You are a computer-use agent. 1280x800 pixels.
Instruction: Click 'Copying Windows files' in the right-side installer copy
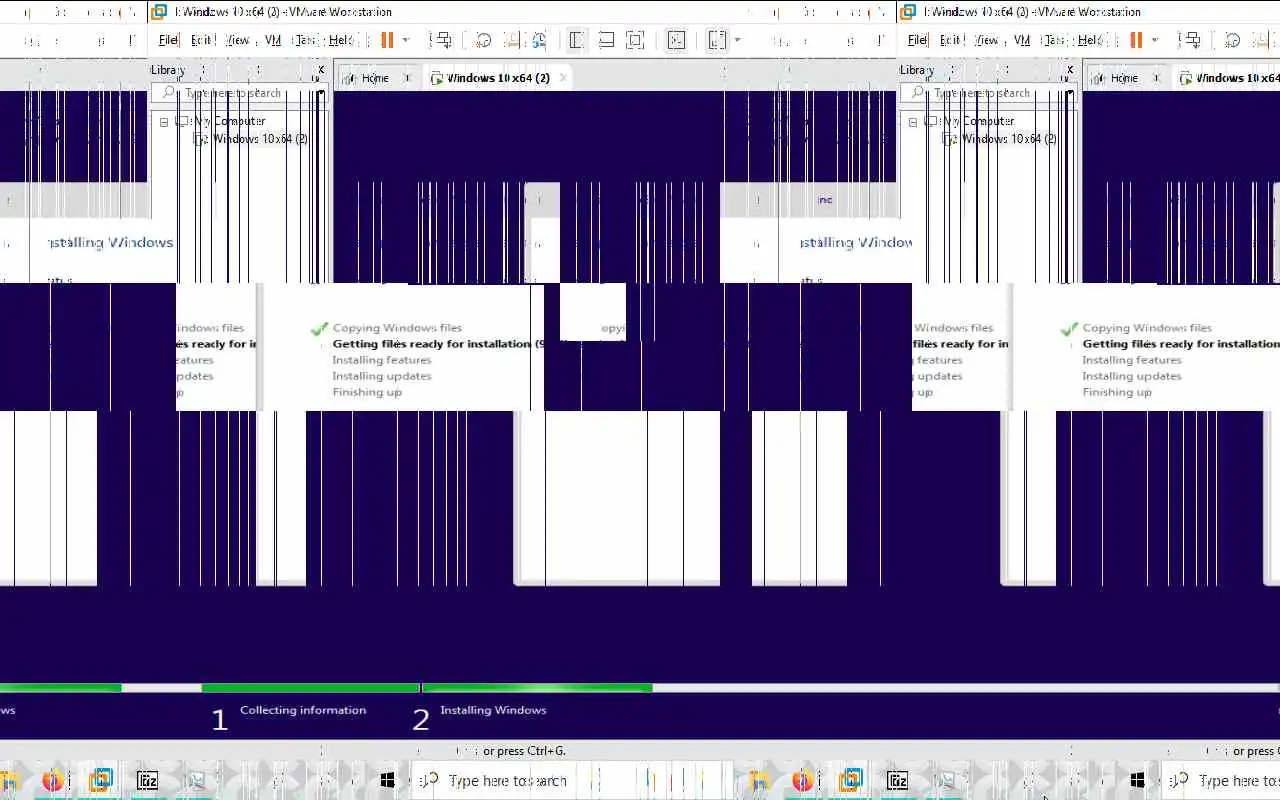pos(1147,328)
